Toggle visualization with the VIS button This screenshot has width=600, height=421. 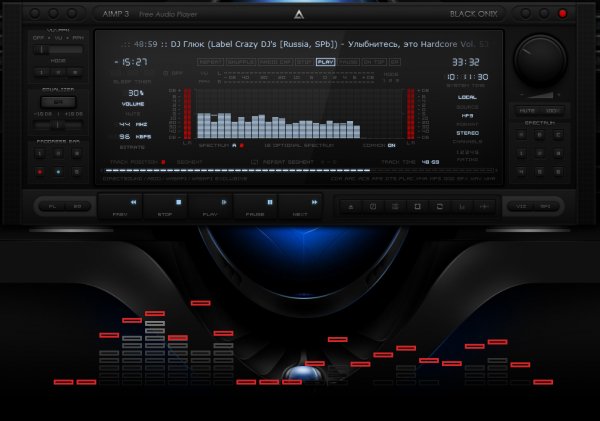[x=521, y=206]
